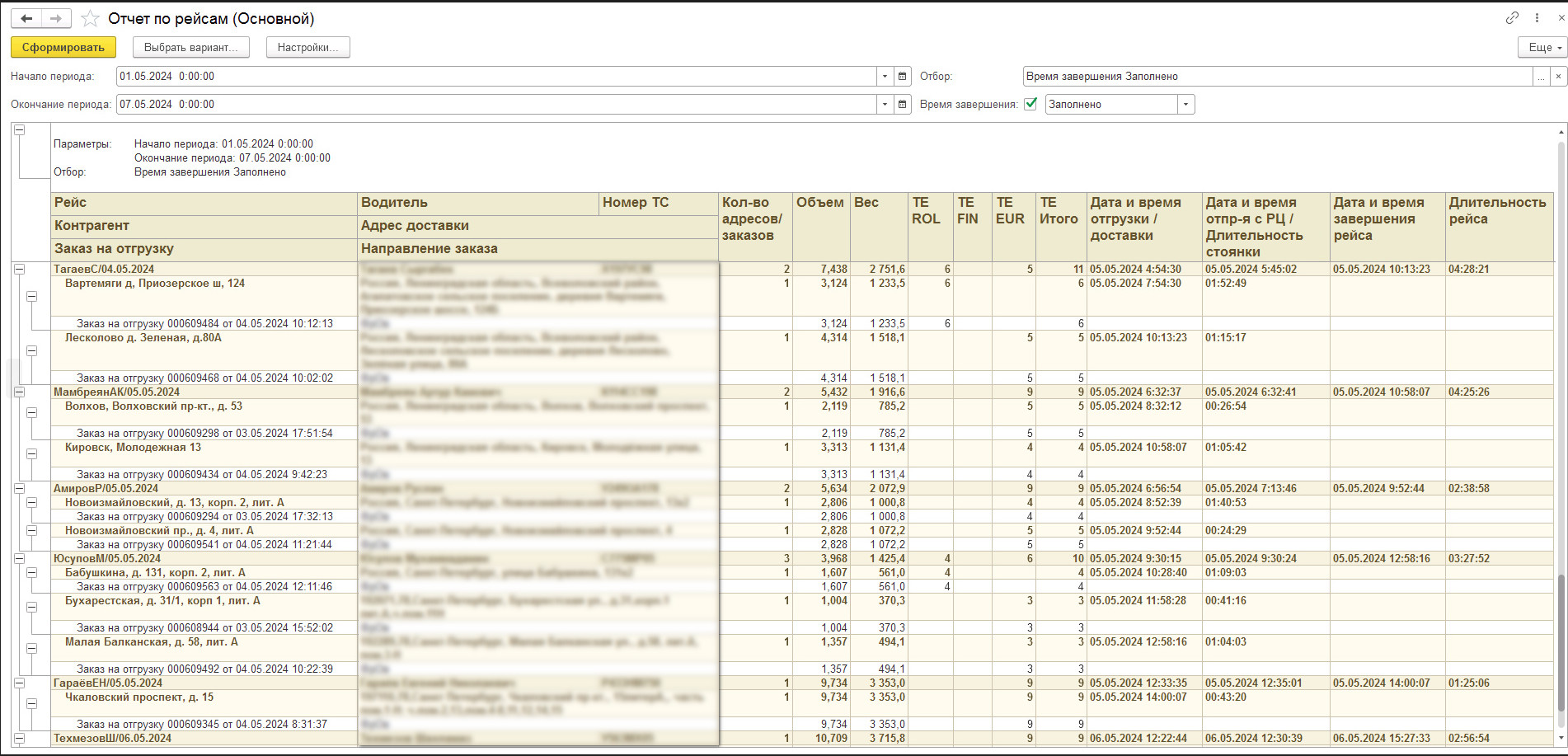Clear the Отбор field with X icon
Image resolution: width=1568 pixels, height=756 pixels.
pyautogui.click(x=1558, y=76)
